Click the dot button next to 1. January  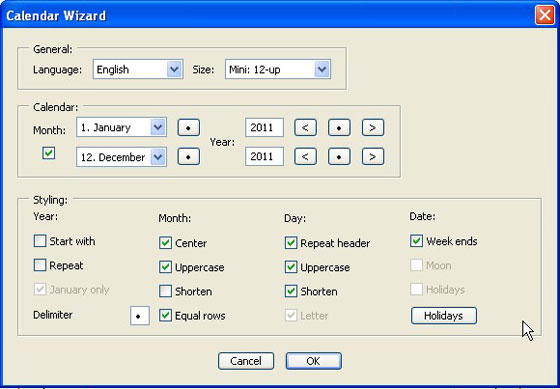tap(189, 128)
